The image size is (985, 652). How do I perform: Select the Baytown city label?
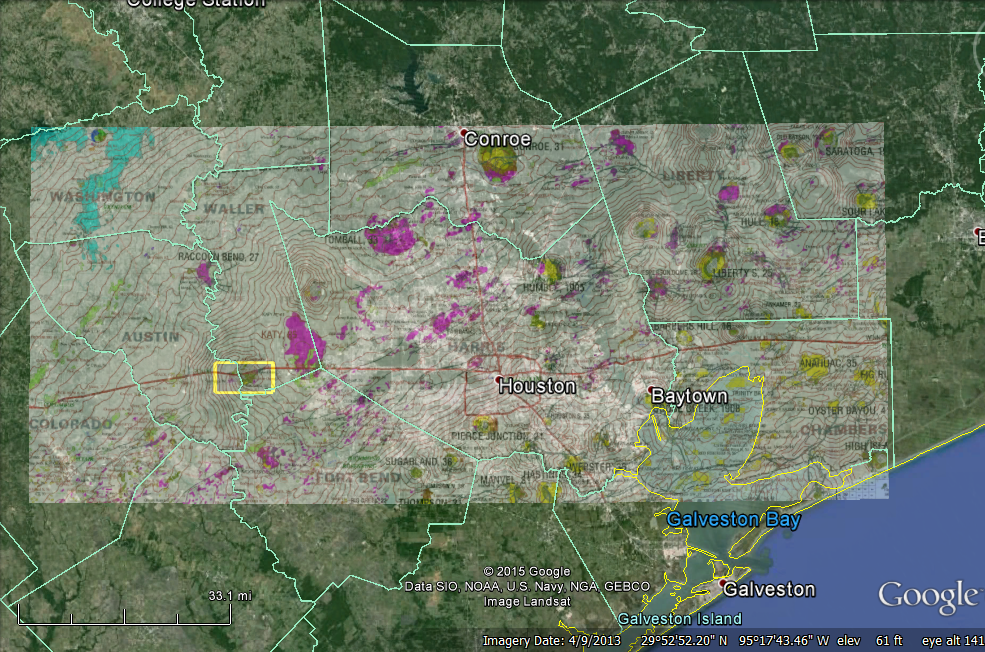[x=689, y=396]
